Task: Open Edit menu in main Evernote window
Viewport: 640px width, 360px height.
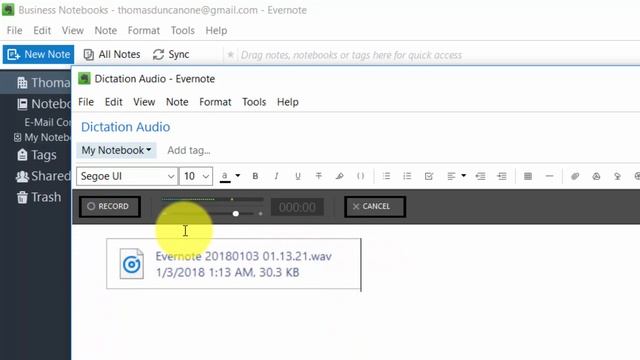Action: (x=42, y=31)
